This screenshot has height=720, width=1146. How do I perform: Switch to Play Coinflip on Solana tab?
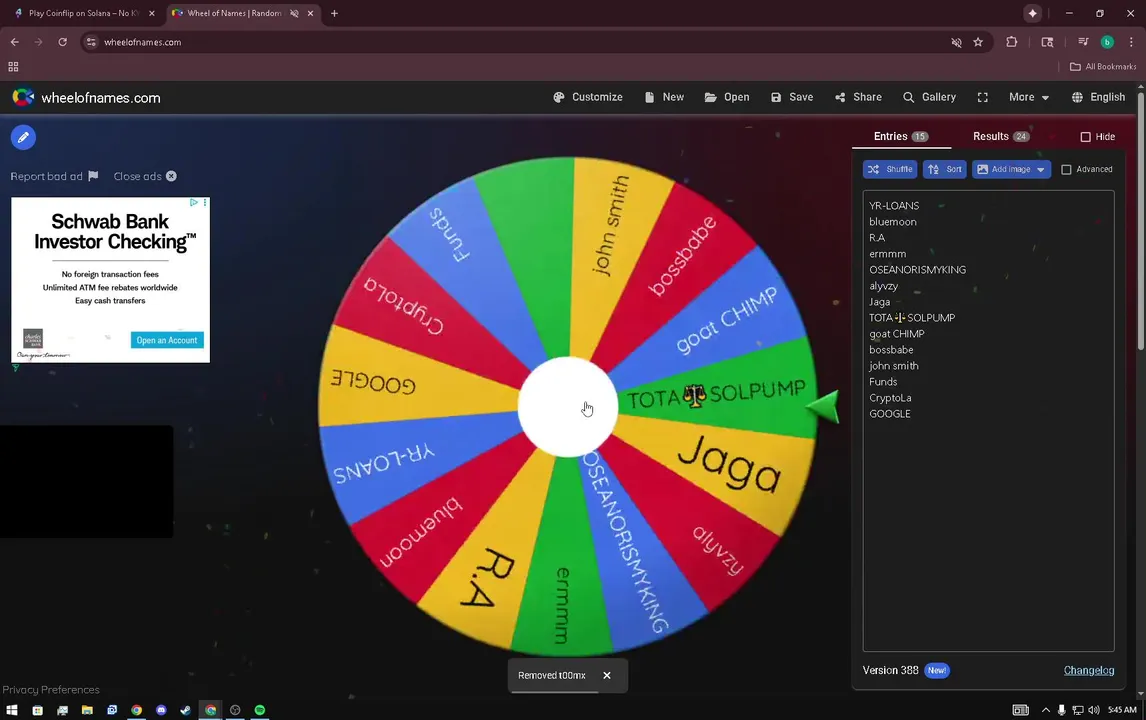click(83, 13)
